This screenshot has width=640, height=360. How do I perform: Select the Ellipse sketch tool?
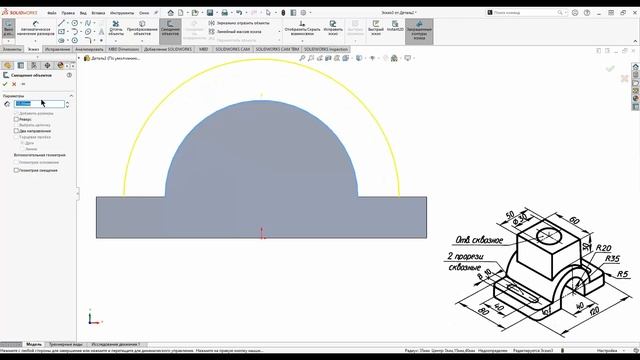coord(88,31)
